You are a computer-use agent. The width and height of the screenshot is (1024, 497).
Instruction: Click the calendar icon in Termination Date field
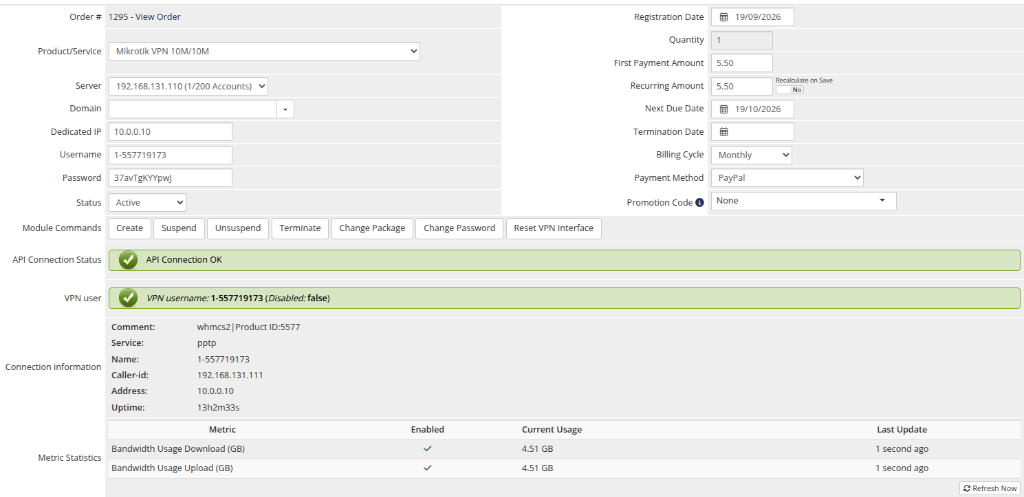[x=724, y=132]
